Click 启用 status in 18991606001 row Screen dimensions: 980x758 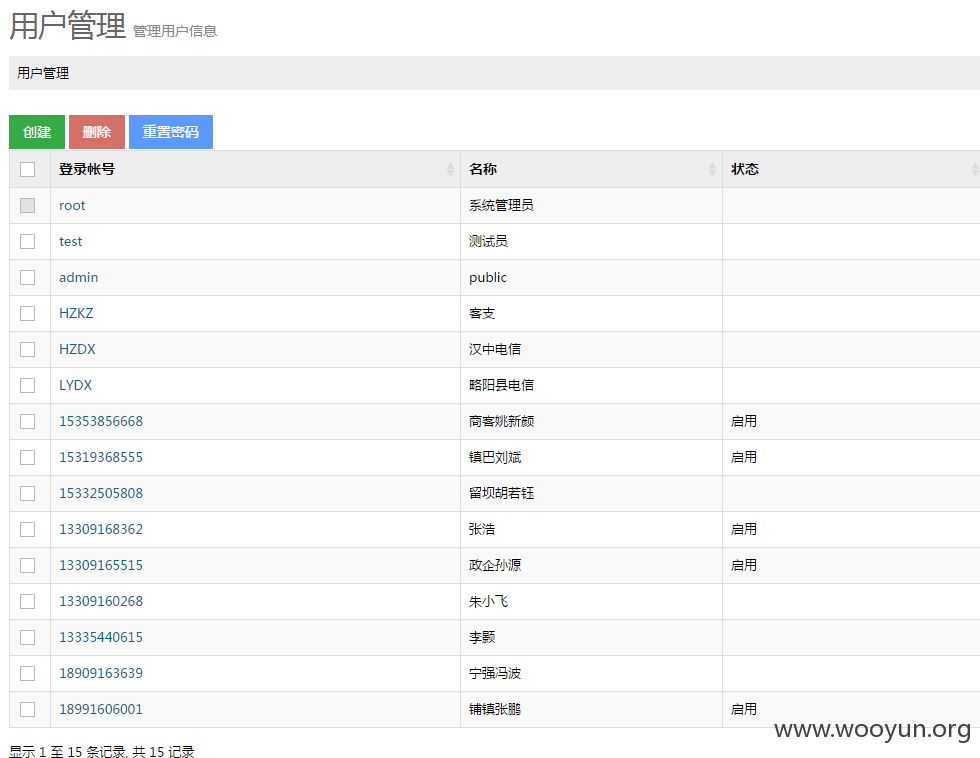coord(744,709)
